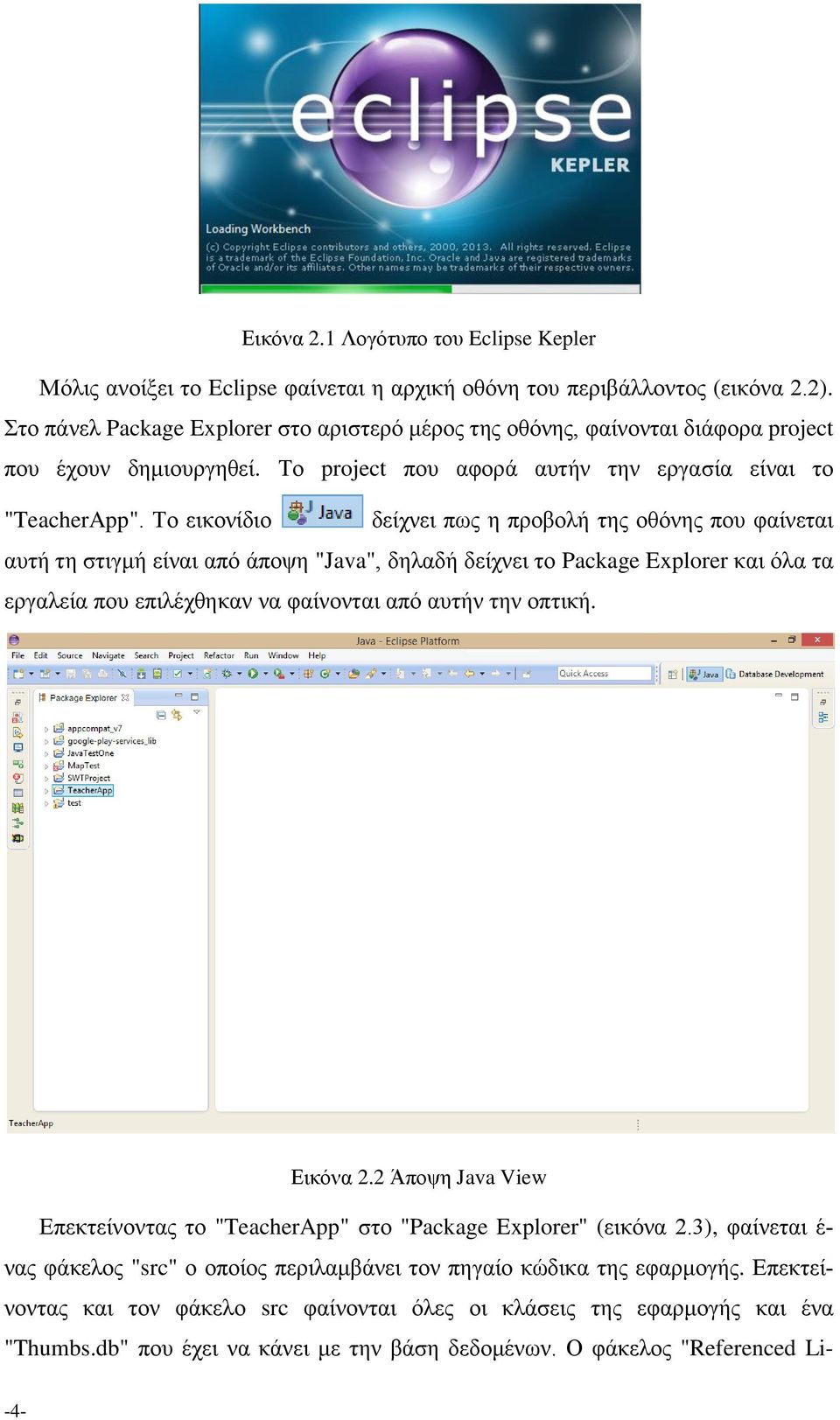Open the Search menu

coord(146,655)
